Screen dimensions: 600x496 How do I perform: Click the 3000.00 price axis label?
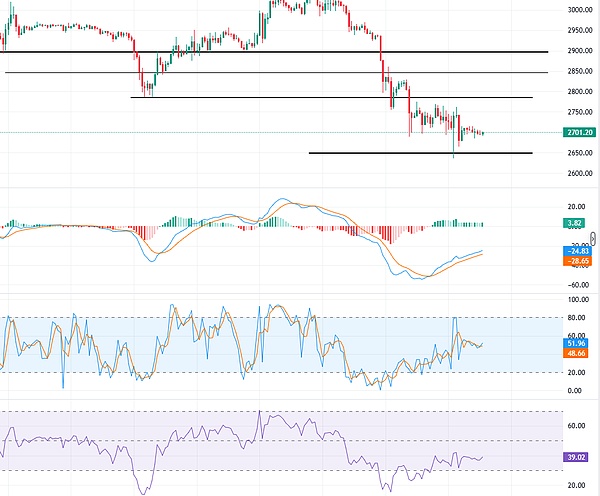(x=578, y=9)
